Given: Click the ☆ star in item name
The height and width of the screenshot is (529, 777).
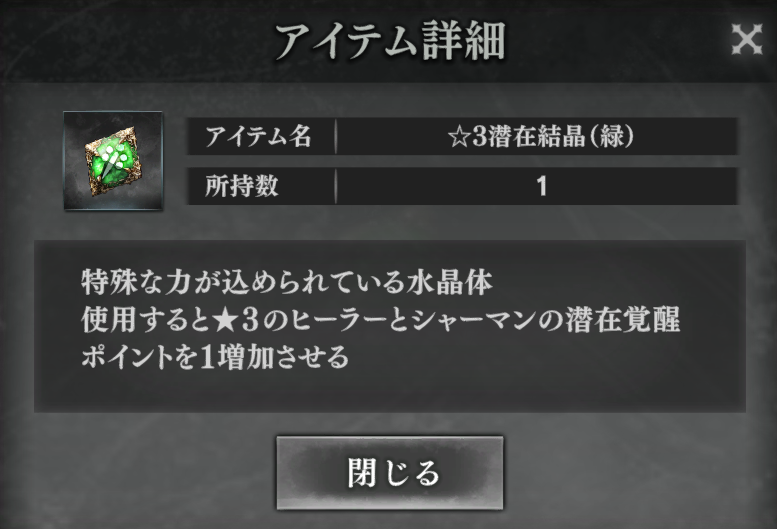Looking at the screenshot, I should (459, 137).
